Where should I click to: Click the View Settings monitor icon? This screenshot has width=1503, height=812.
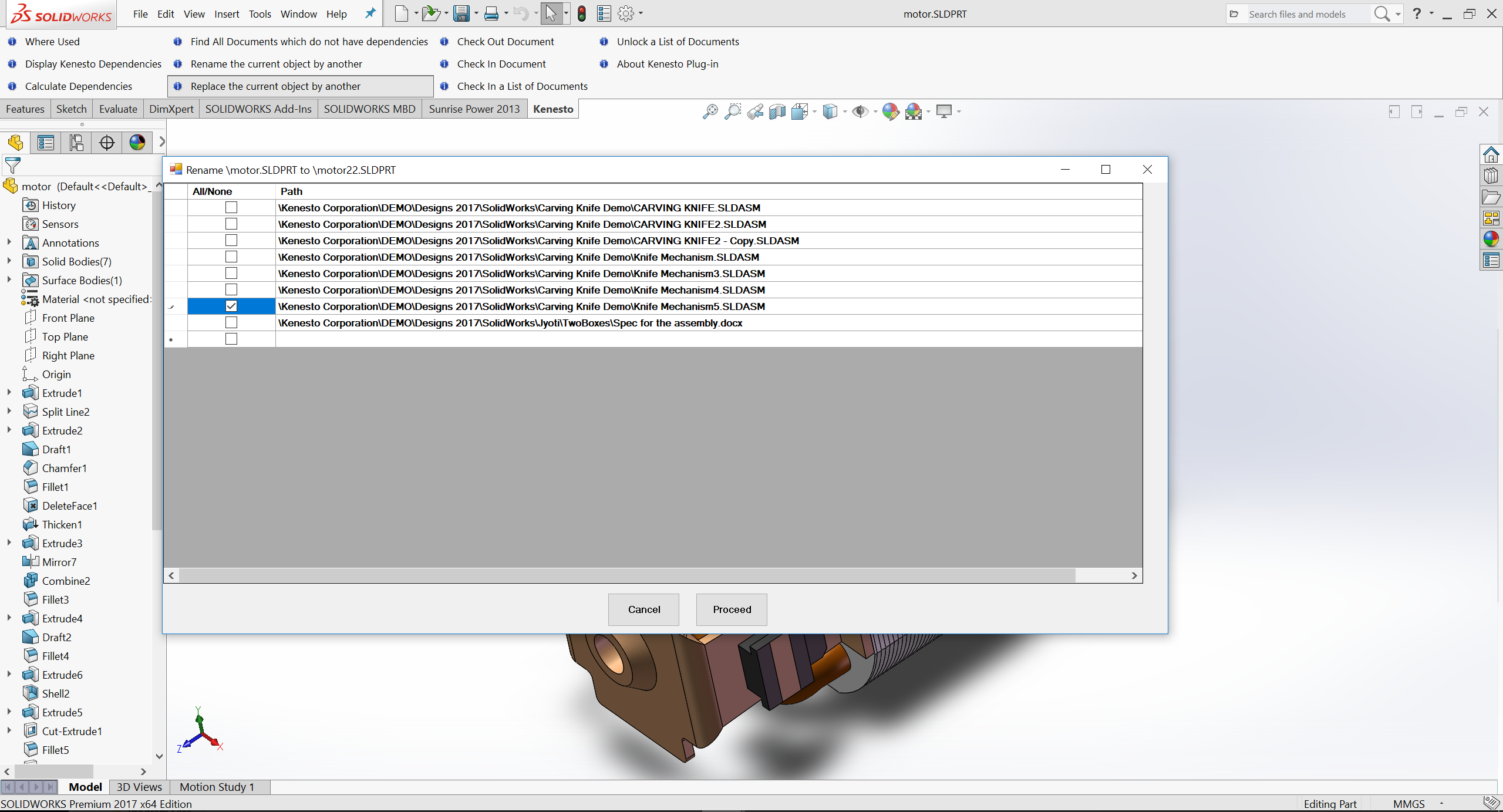click(944, 111)
